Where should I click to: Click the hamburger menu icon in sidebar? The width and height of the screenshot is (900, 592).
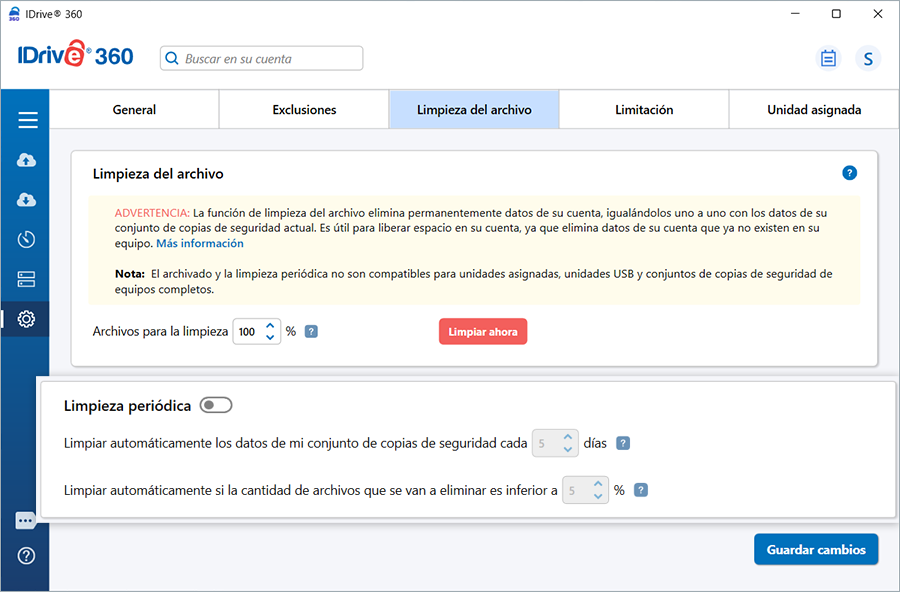pos(27,120)
